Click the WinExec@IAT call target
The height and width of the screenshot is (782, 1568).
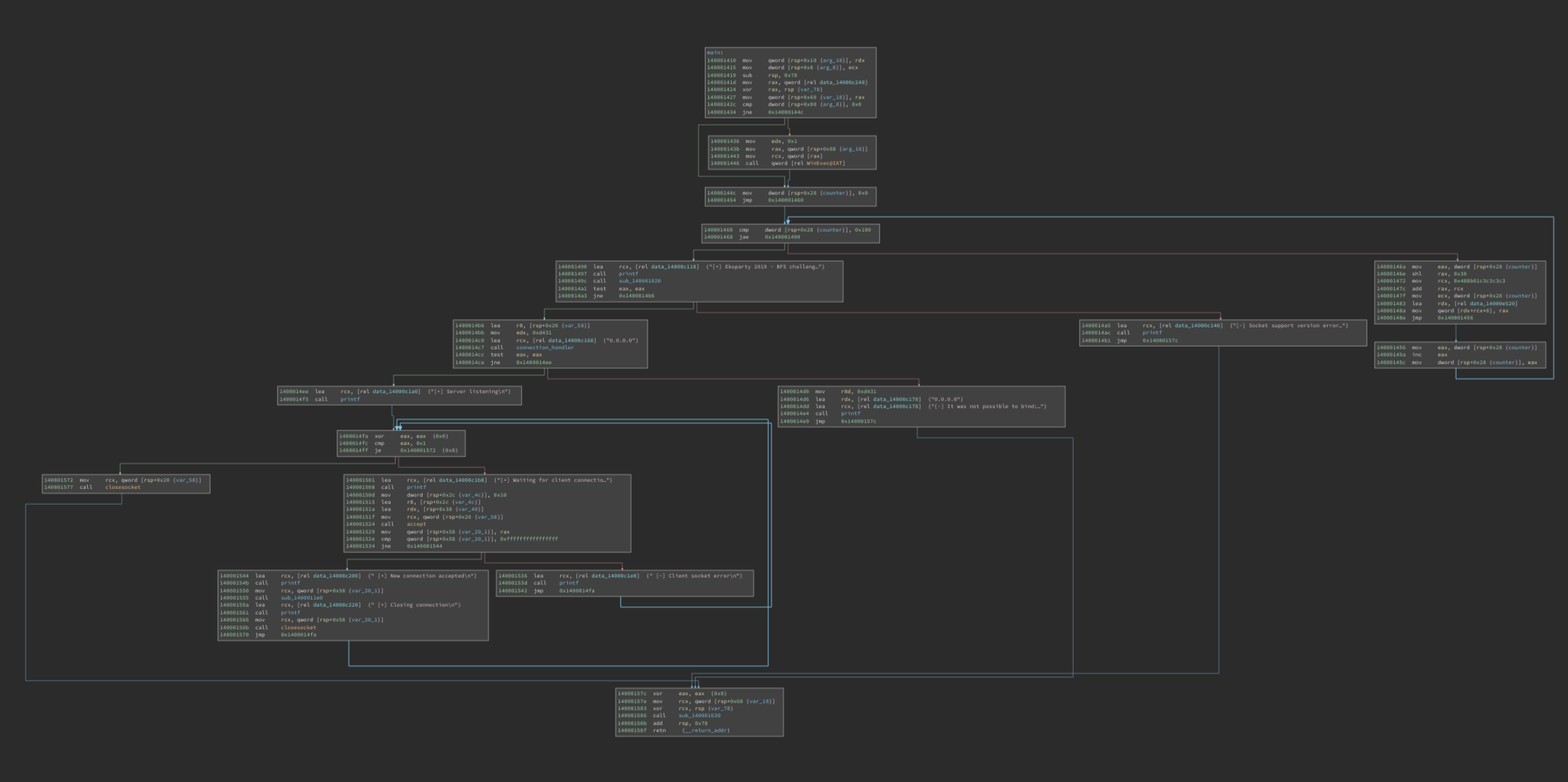pos(825,163)
